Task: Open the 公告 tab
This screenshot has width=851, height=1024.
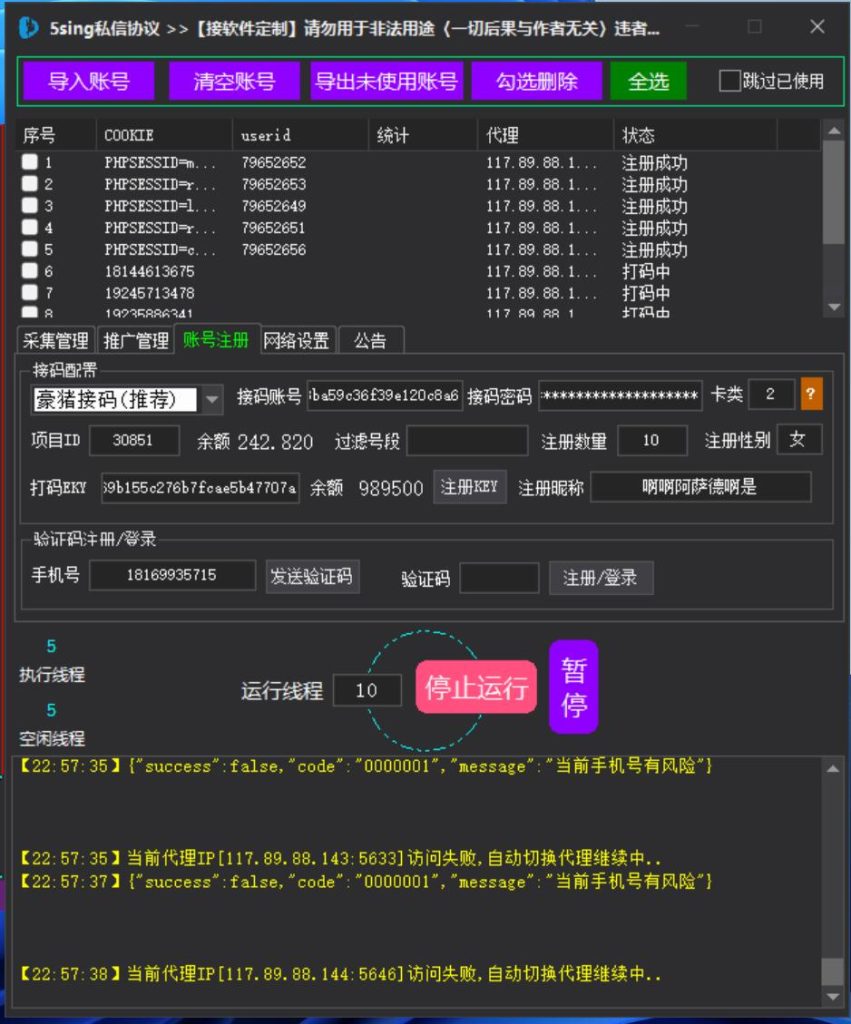Action: (371, 339)
